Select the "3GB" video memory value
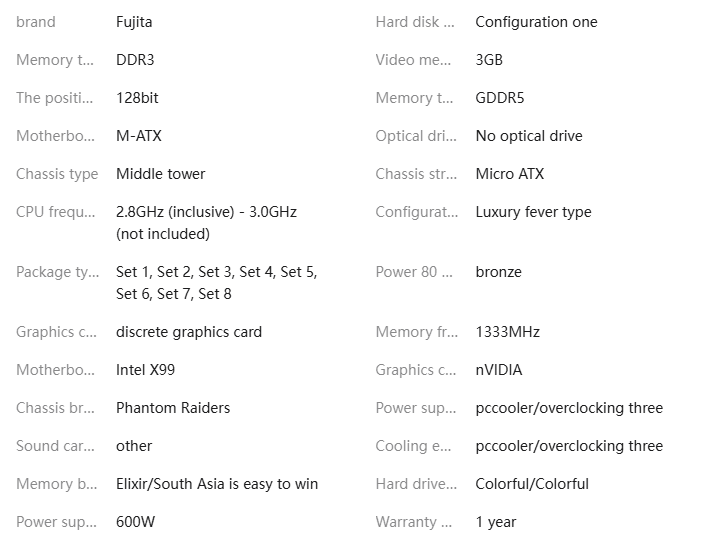This screenshot has width=703, height=534. tap(489, 60)
